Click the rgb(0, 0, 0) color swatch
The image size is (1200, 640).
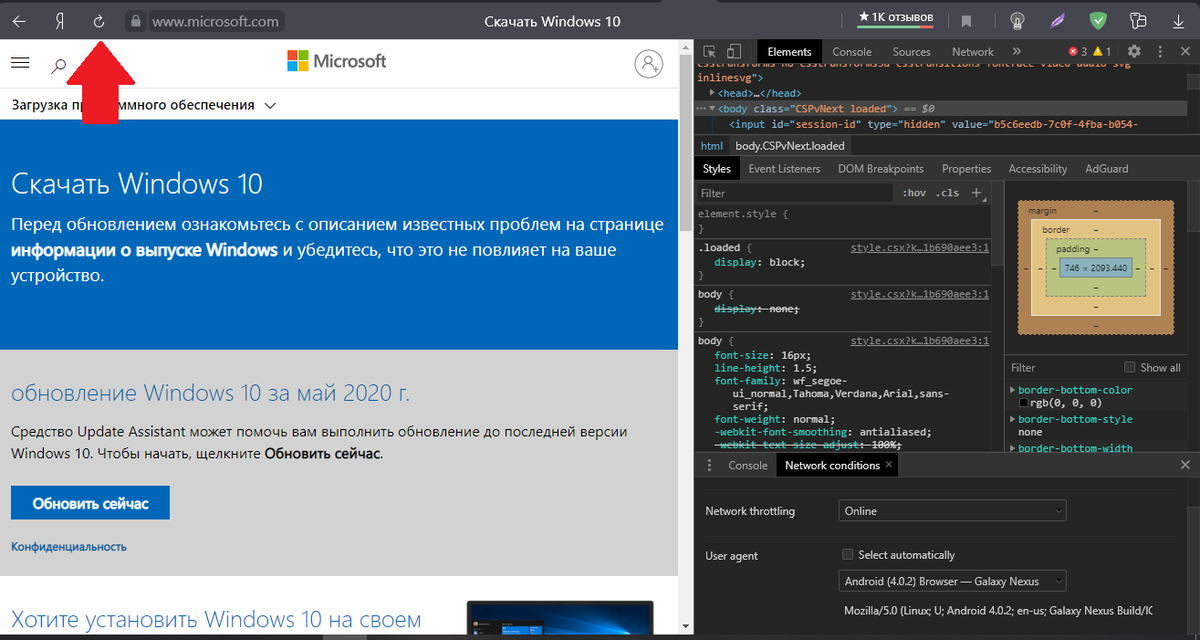tap(1024, 403)
